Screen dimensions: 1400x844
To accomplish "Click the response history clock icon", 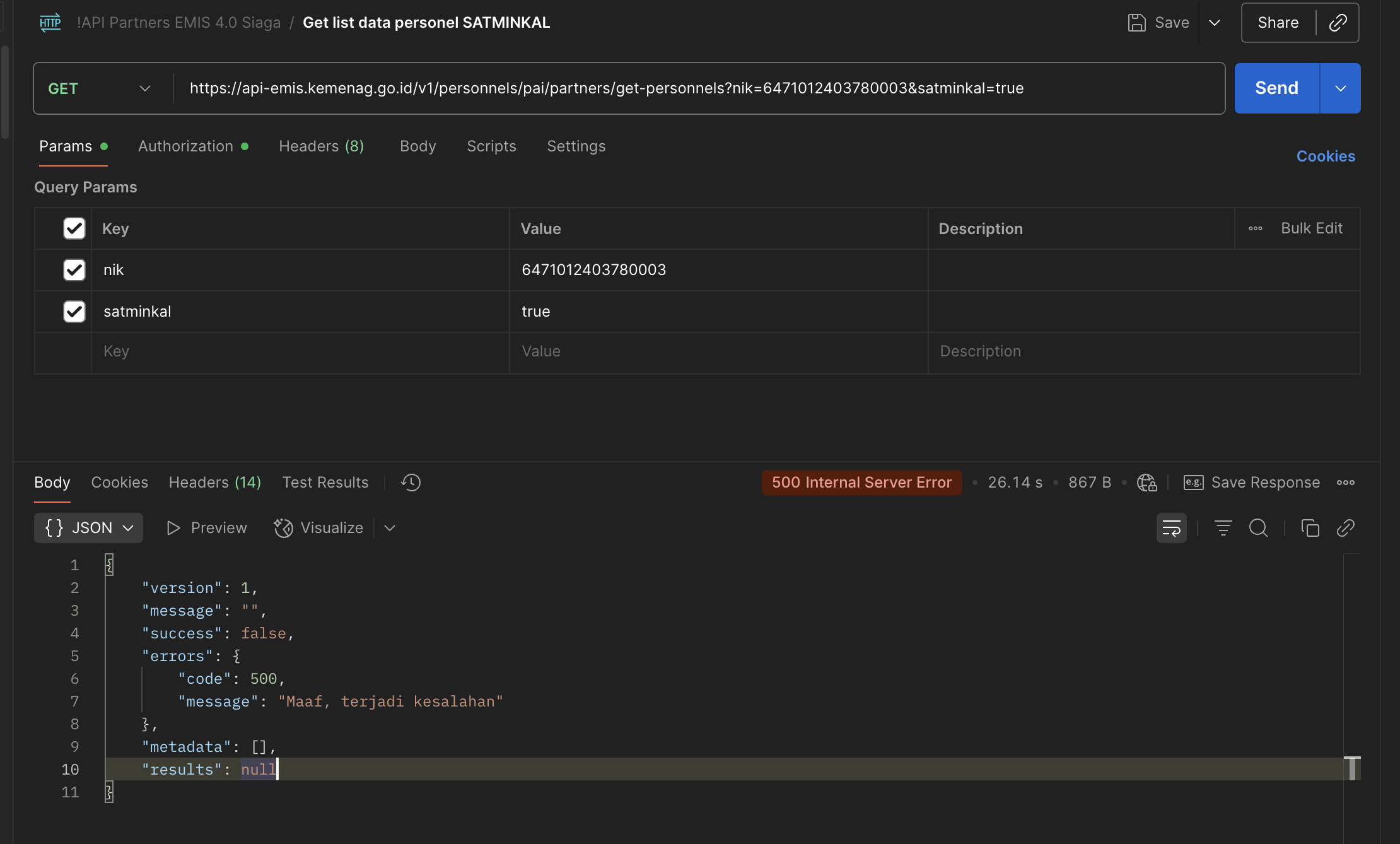I will tap(411, 483).
